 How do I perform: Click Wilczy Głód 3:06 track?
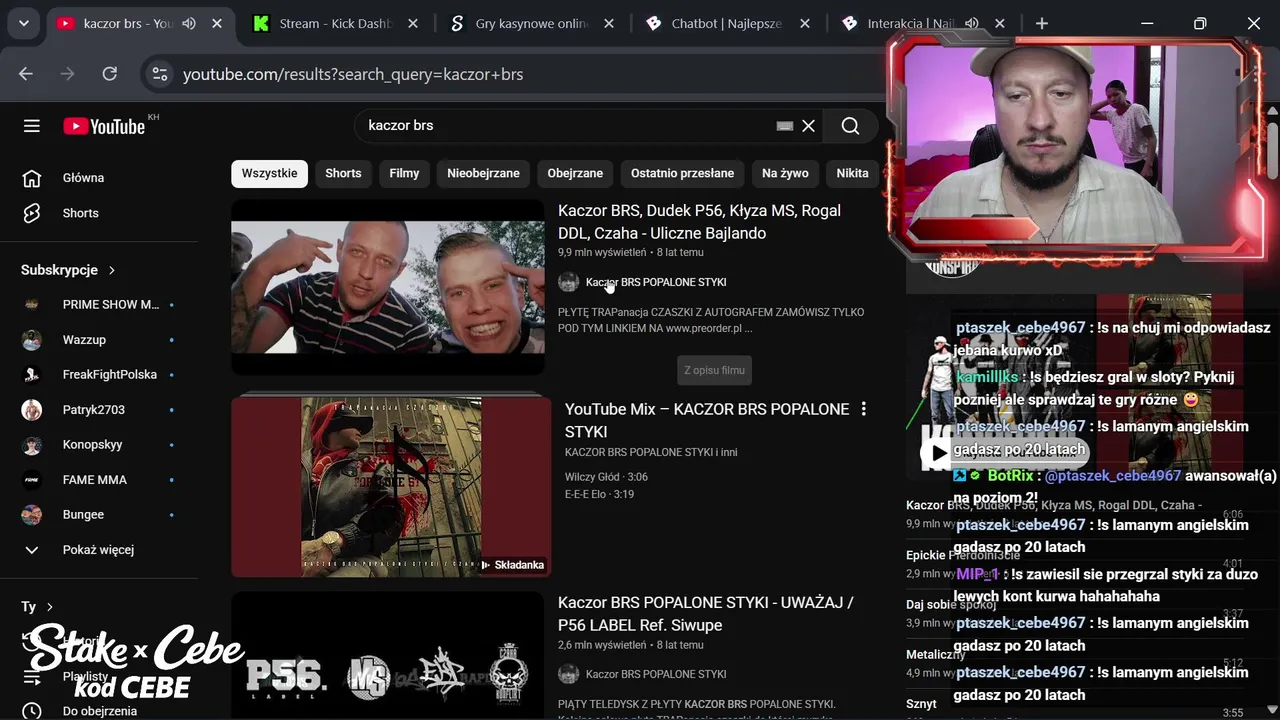coord(606,477)
